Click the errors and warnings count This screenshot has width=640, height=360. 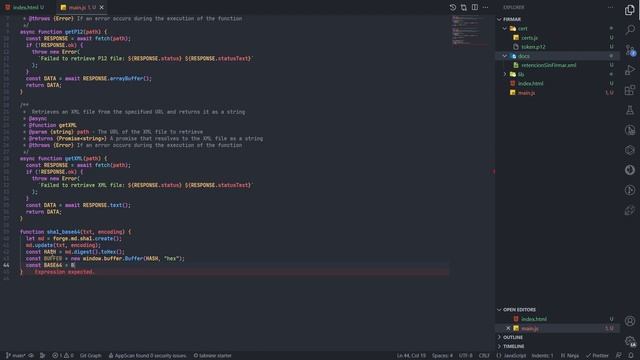tap(63, 356)
